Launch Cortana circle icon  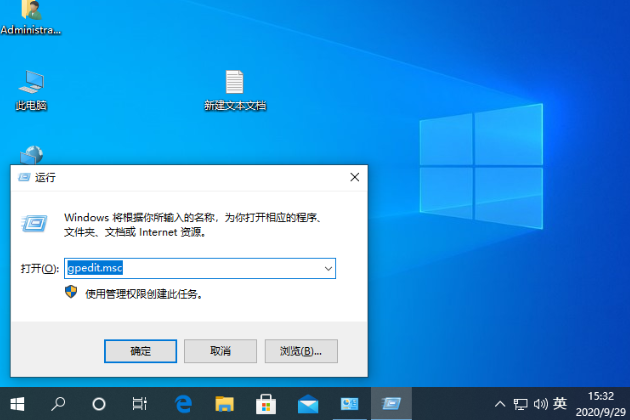pyautogui.click(x=99, y=404)
